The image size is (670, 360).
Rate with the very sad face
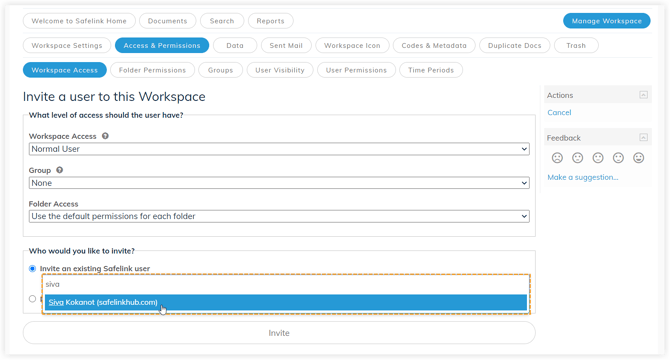tap(557, 158)
